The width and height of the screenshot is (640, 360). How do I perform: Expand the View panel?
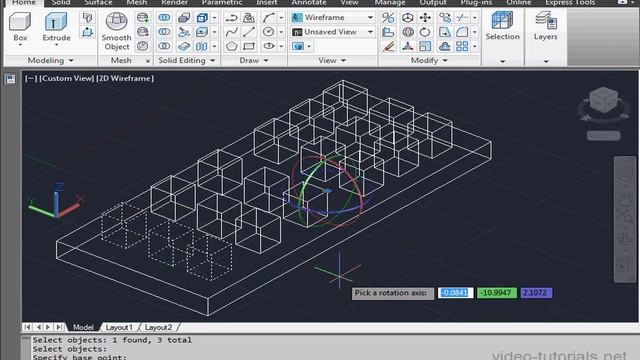(332, 60)
